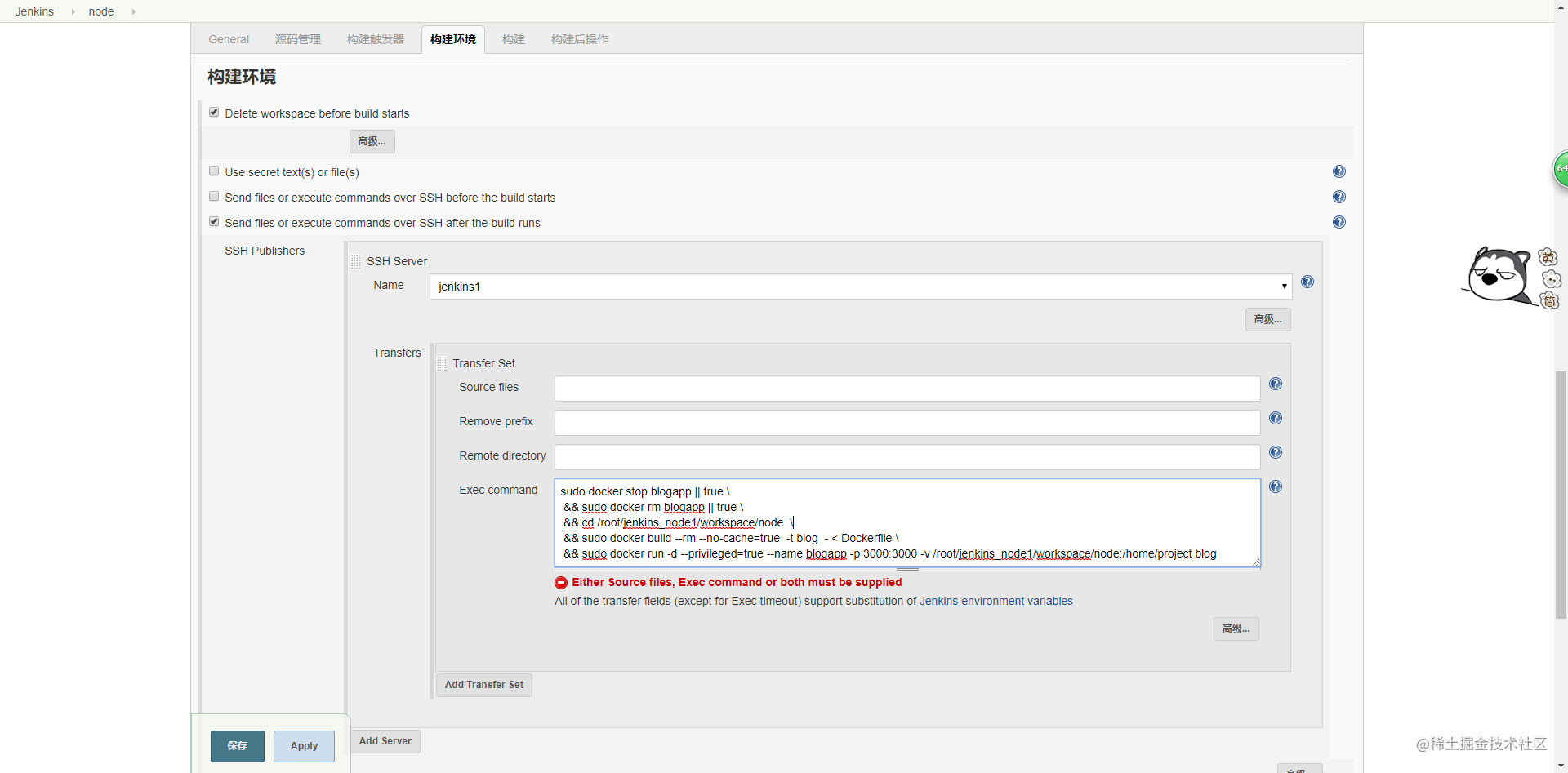Go to node breadcrumb link
Screen dimensions: 1568x773
click(101, 11)
